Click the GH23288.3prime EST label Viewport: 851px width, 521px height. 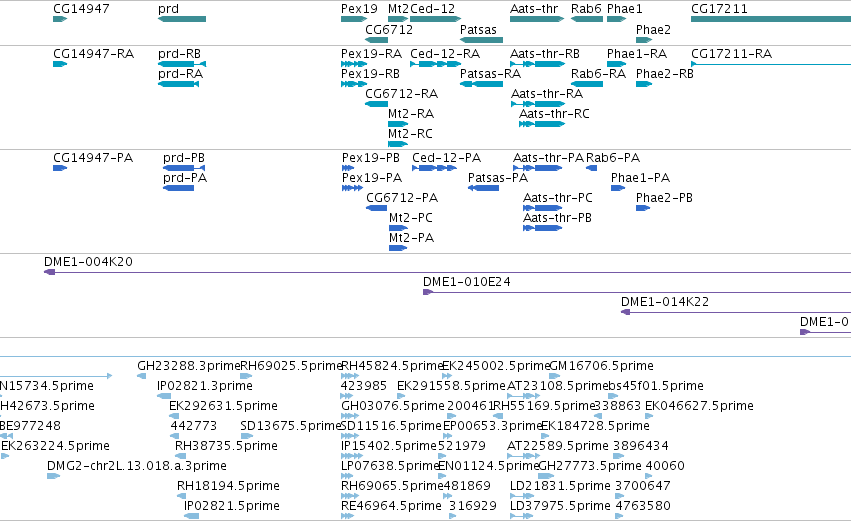click(x=188, y=366)
